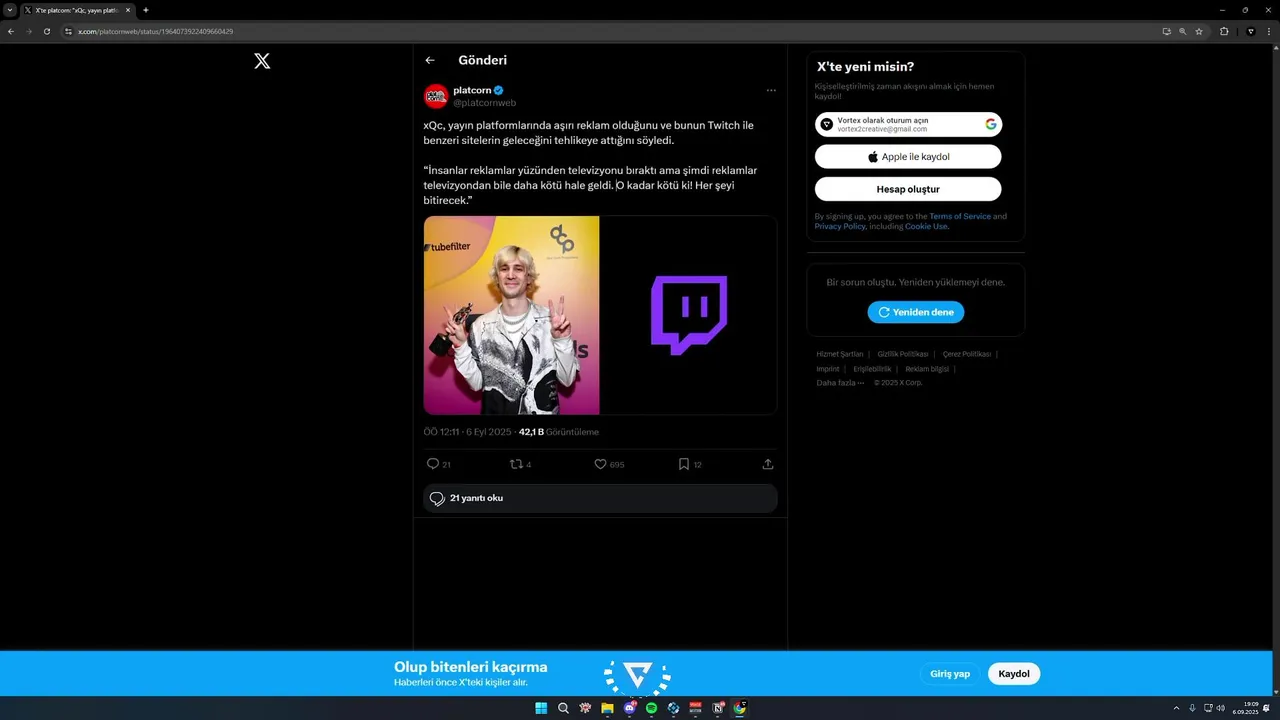Open Discord from the taskbar
Image resolution: width=1280 pixels, height=720 pixels.
[x=629, y=708]
